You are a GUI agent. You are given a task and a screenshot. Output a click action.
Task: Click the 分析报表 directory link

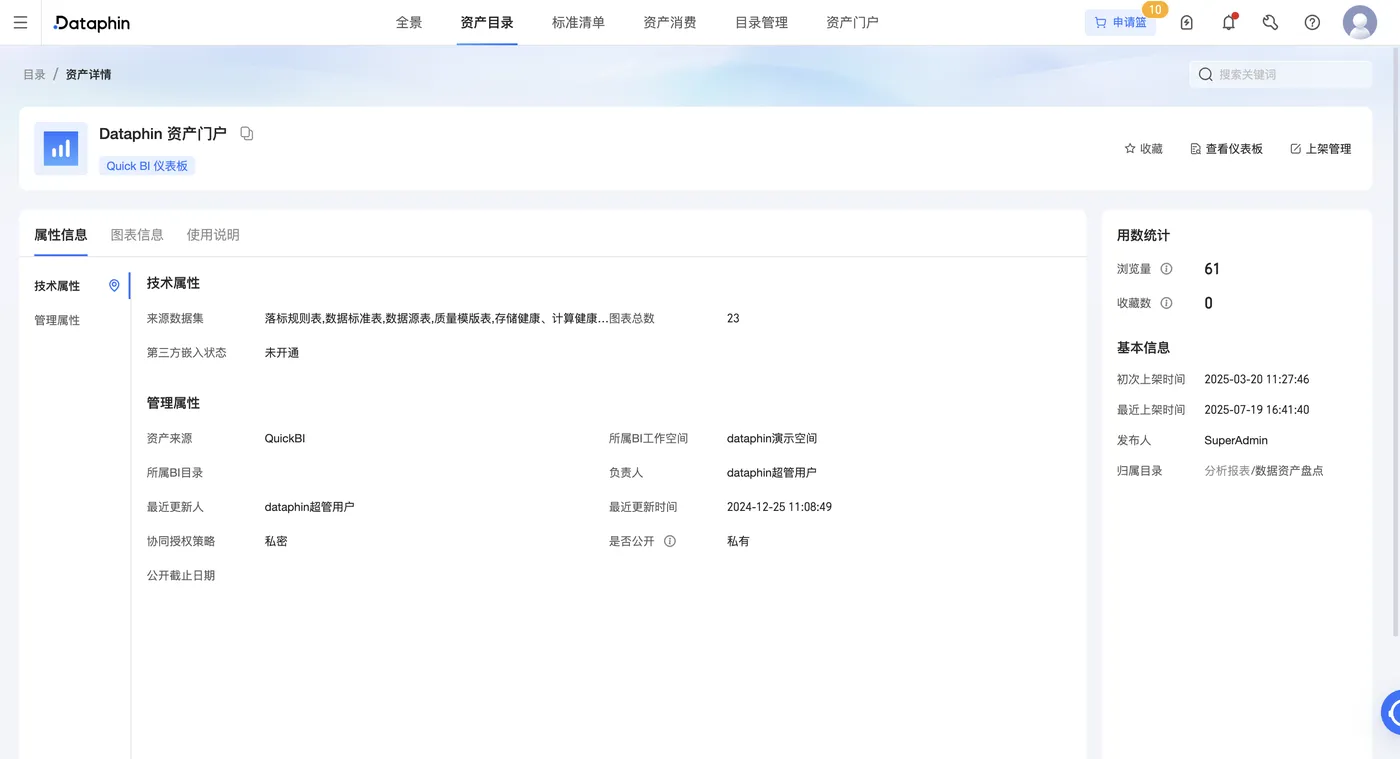coord(1227,470)
